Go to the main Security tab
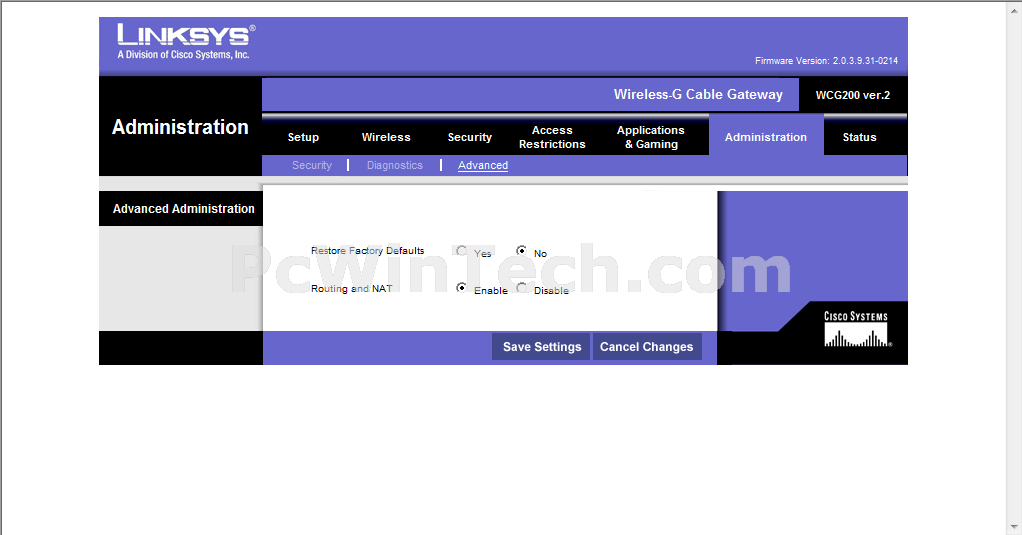The height and width of the screenshot is (535, 1022). tap(469, 137)
